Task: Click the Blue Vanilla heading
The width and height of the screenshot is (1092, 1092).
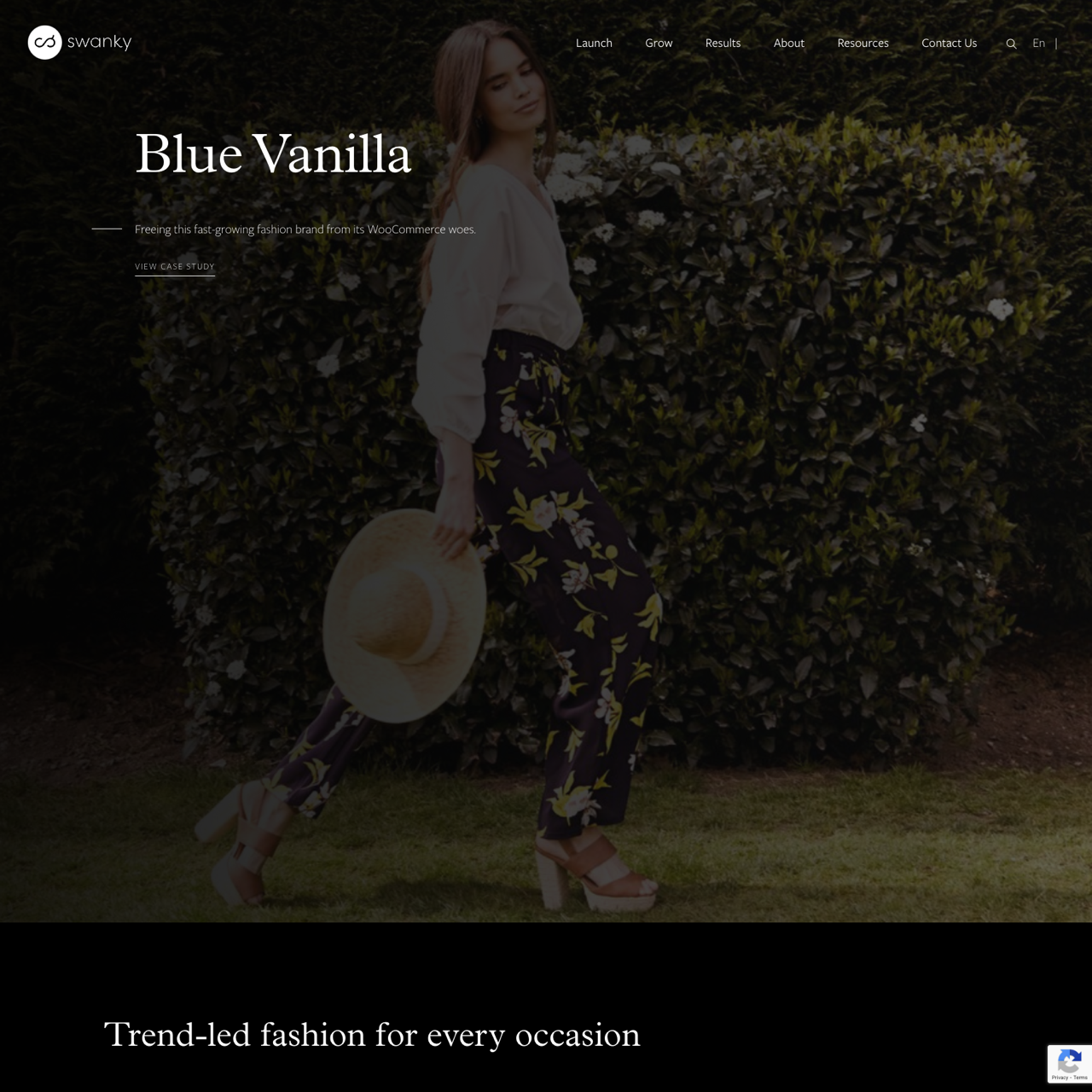Action: [273, 154]
